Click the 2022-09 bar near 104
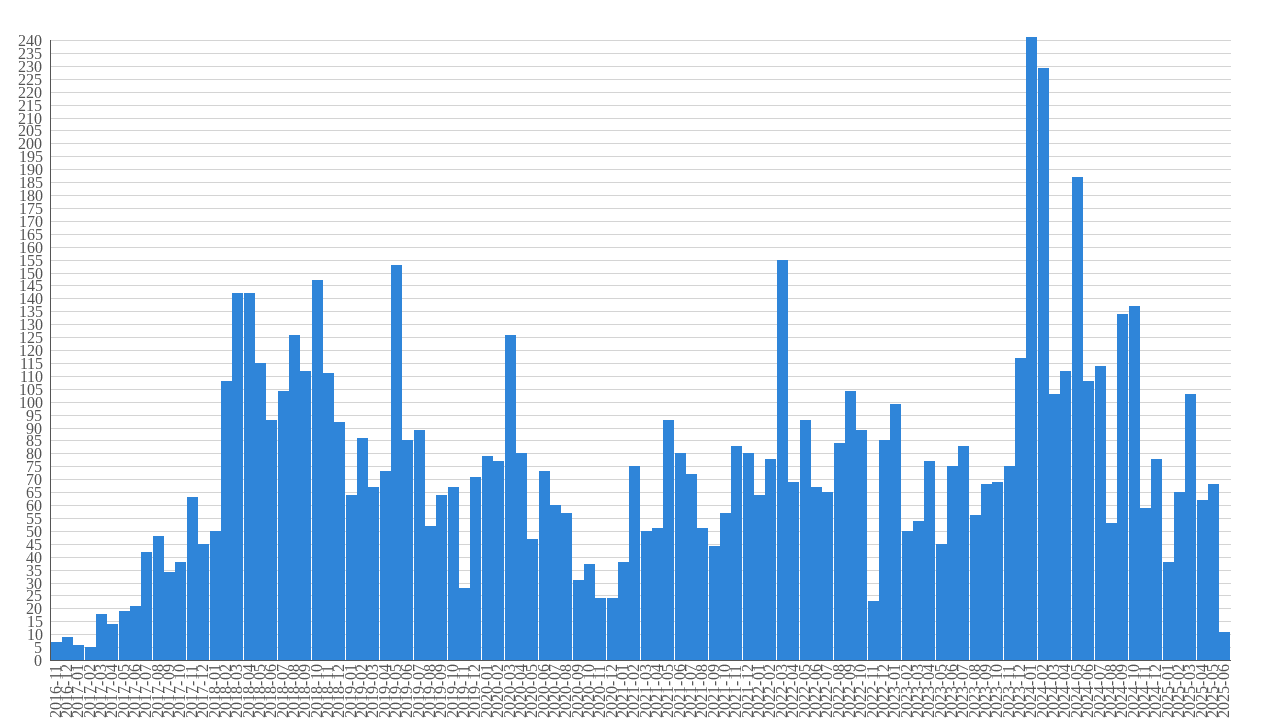 coord(850,526)
